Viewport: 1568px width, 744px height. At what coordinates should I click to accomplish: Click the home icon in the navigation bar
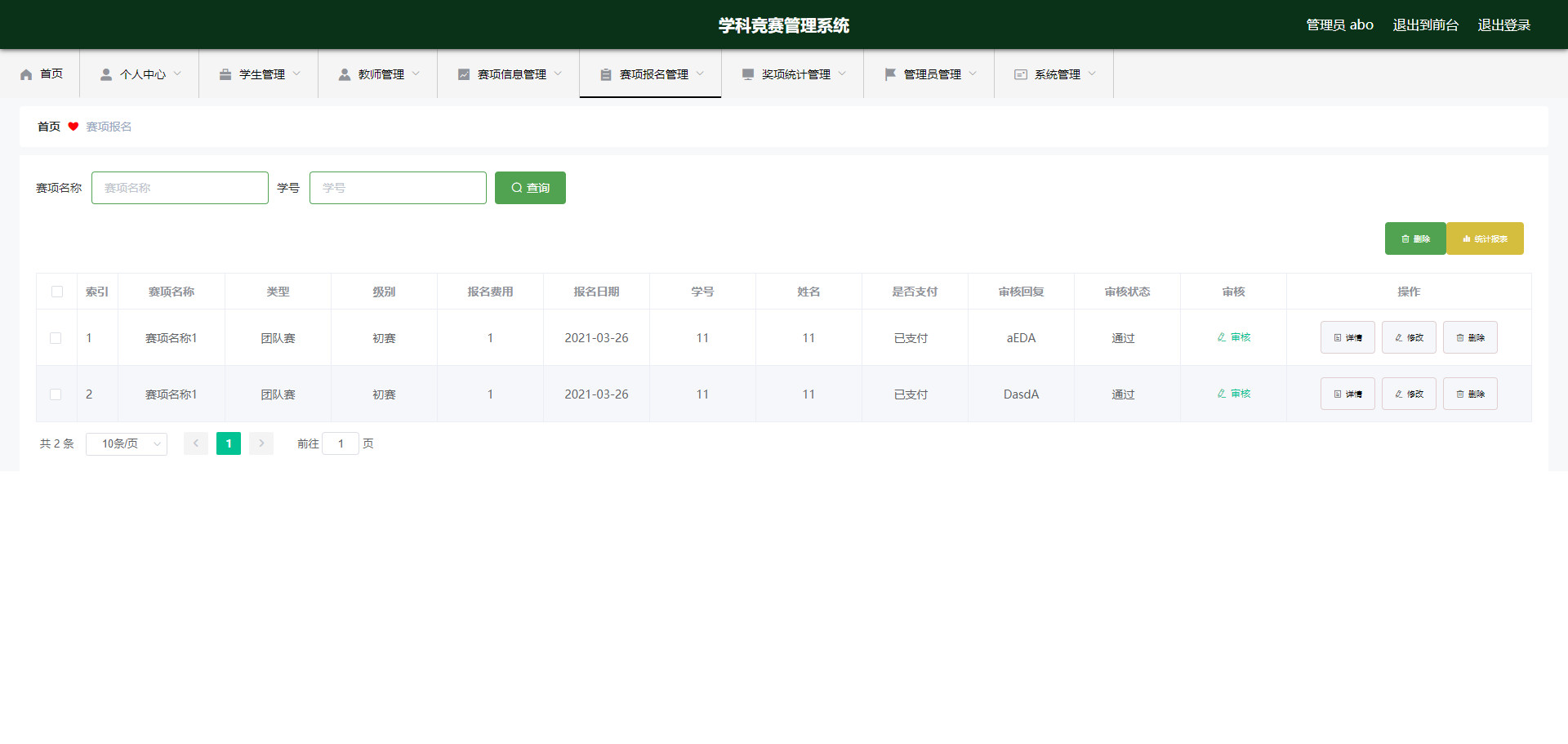(26, 74)
